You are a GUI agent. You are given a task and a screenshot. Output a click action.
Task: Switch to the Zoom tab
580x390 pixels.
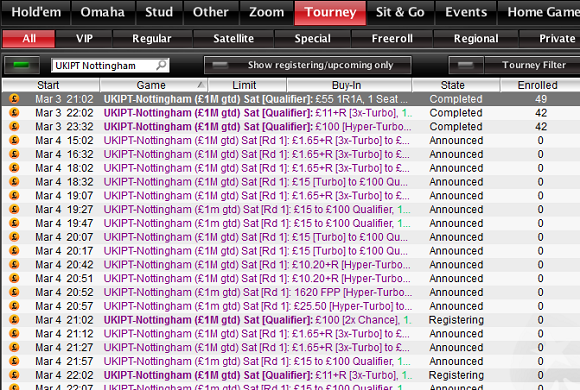pyautogui.click(x=266, y=13)
